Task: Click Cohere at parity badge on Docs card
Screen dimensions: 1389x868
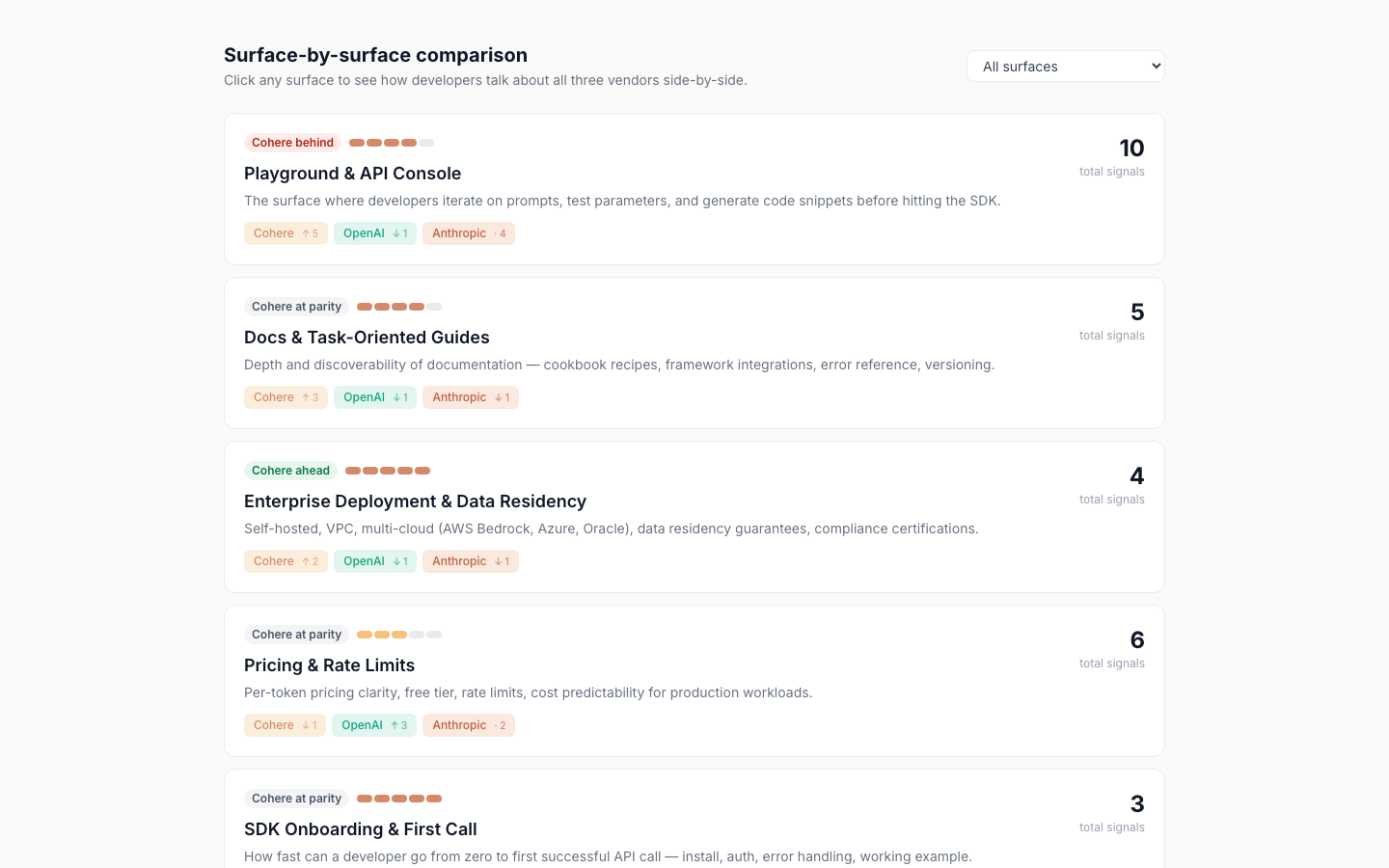Action: (x=296, y=307)
